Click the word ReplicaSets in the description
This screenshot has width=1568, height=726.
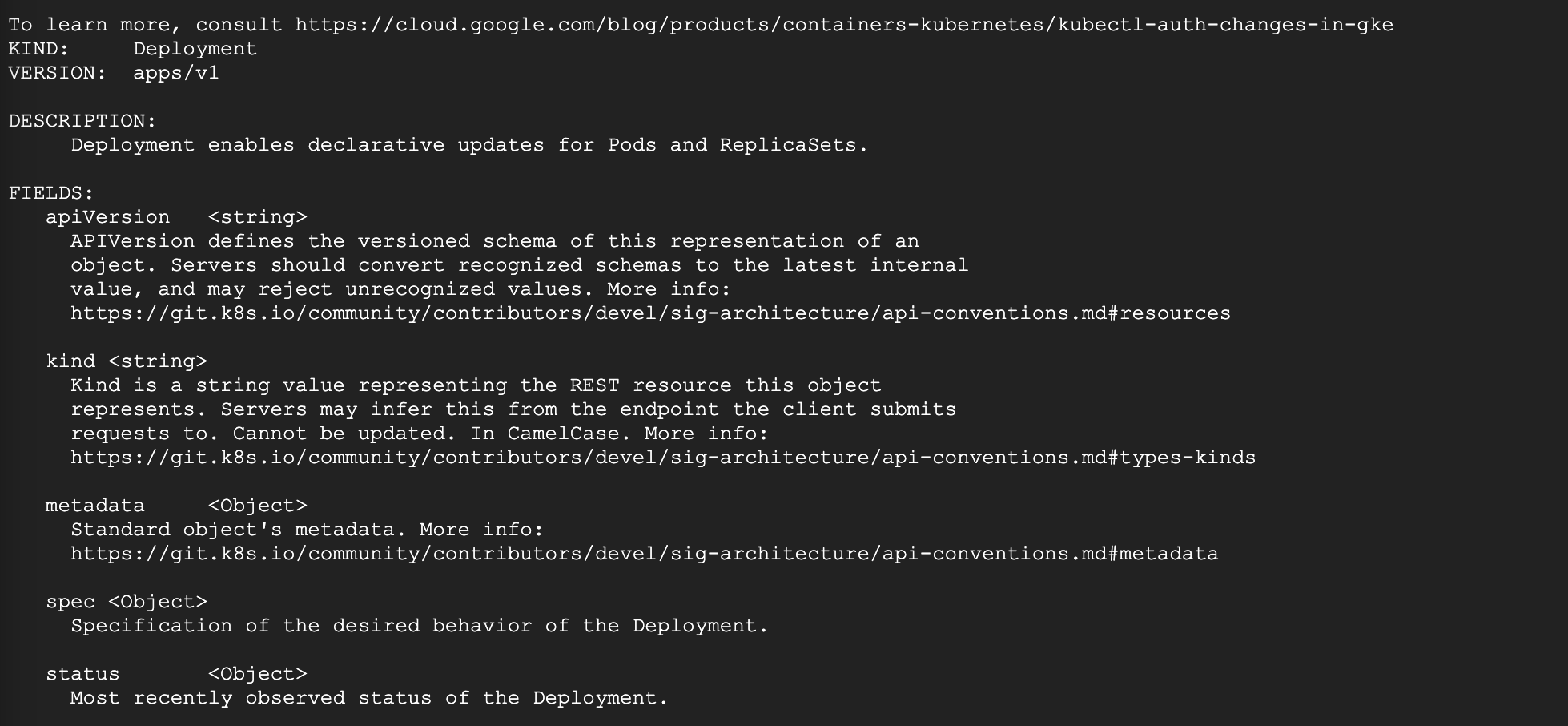pyautogui.click(x=788, y=145)
